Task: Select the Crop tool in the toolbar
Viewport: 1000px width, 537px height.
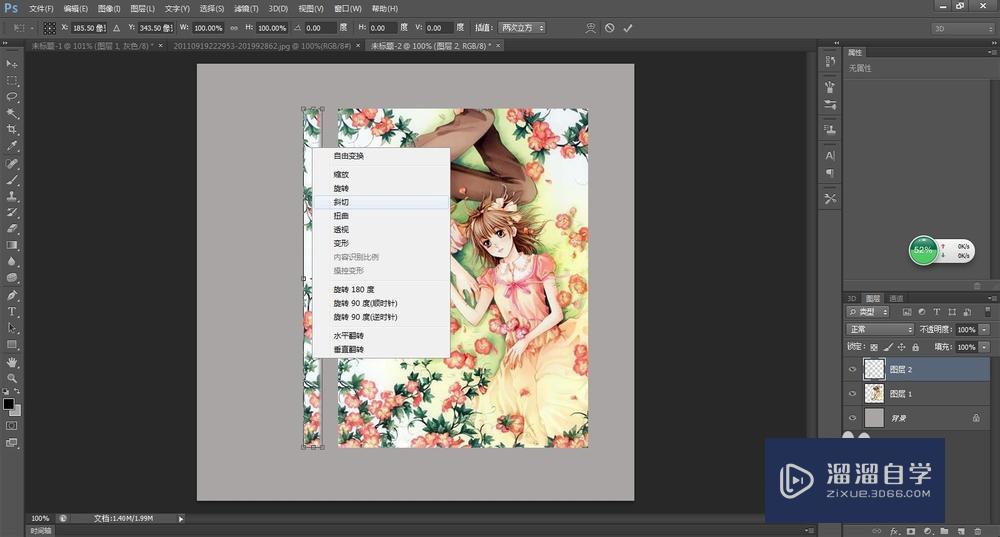Action: (12, 130)
